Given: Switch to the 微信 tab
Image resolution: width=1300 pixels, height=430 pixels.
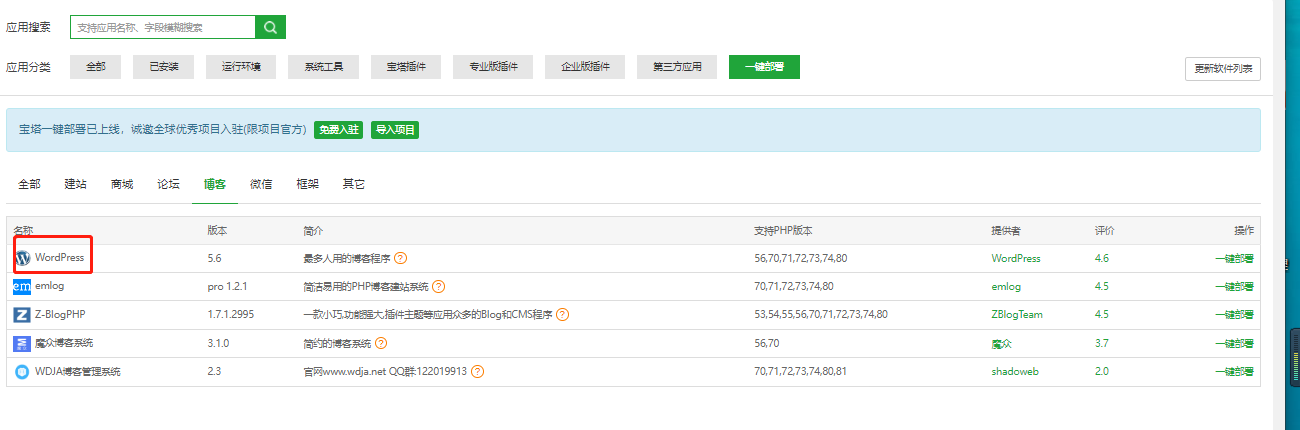Looking at the screenshot, I should coord(261,184).
